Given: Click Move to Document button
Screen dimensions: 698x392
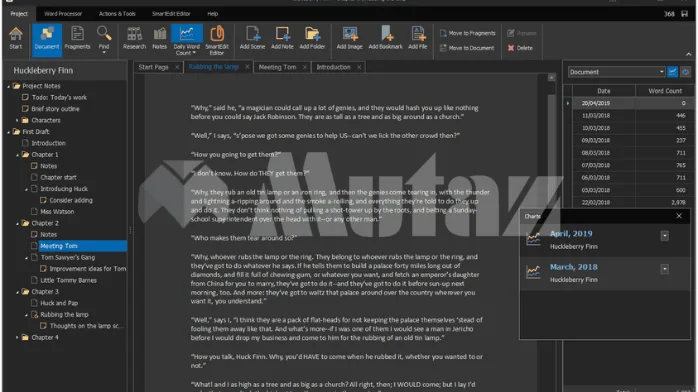Looking at the screenshot, I should click(467, 48).
